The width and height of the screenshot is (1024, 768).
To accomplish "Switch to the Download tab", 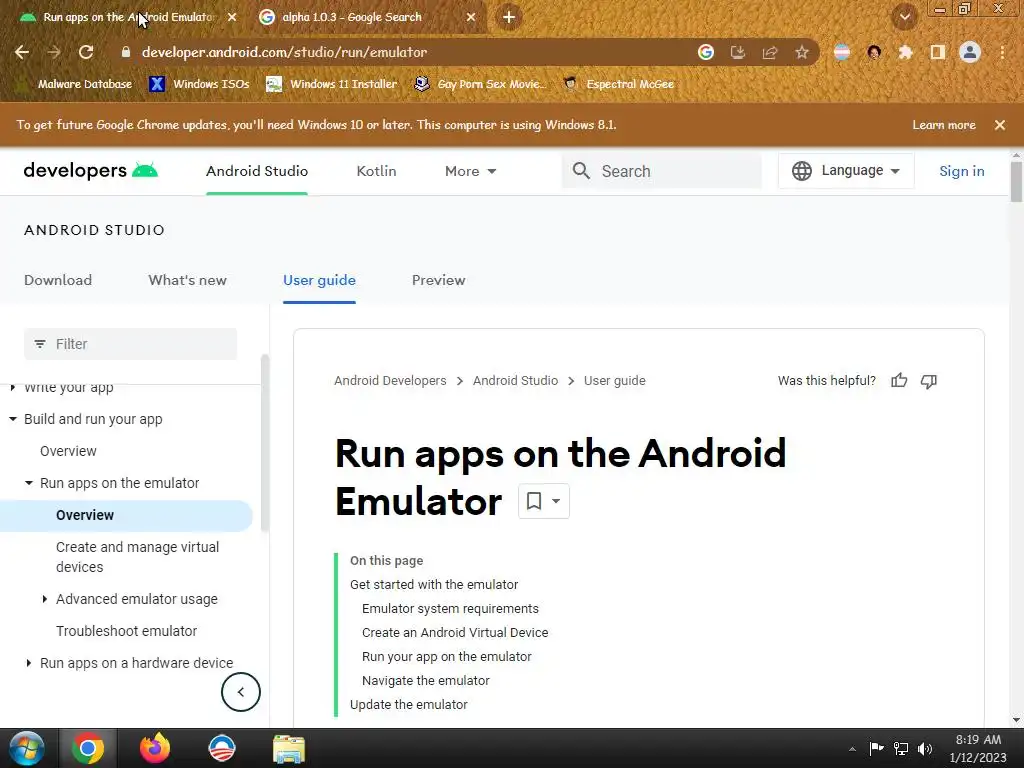I will point(57,280).
